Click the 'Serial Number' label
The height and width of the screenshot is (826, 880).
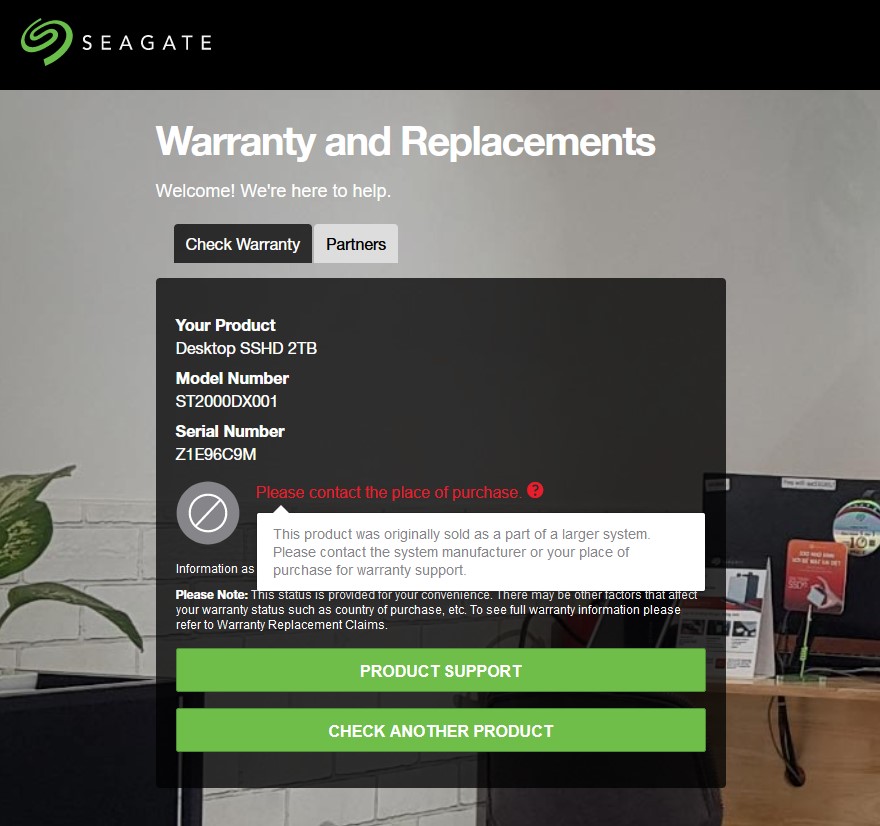point(230,432)
